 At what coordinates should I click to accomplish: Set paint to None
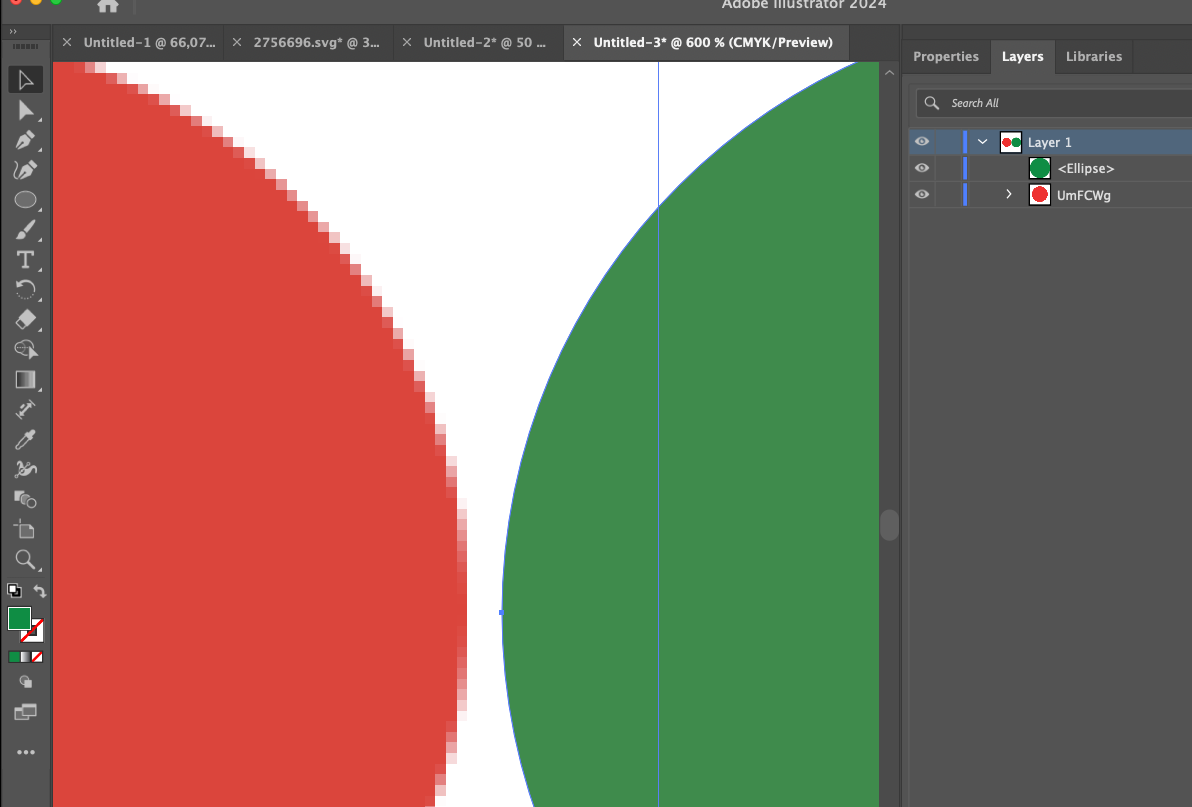37,657
